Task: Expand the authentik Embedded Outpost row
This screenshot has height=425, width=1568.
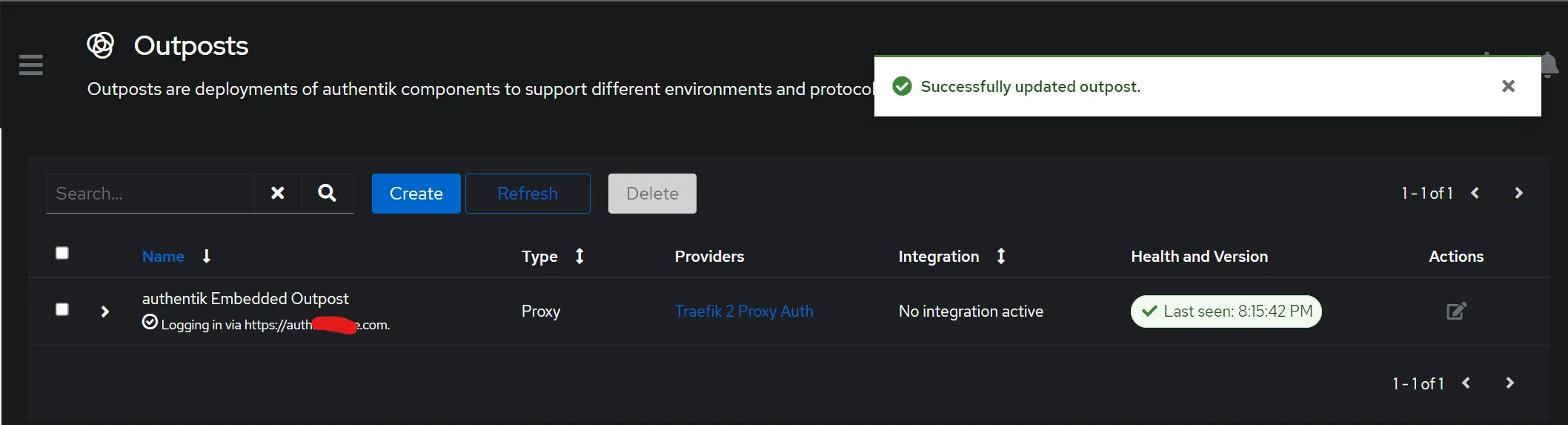Action: click(x=104, y=312)
